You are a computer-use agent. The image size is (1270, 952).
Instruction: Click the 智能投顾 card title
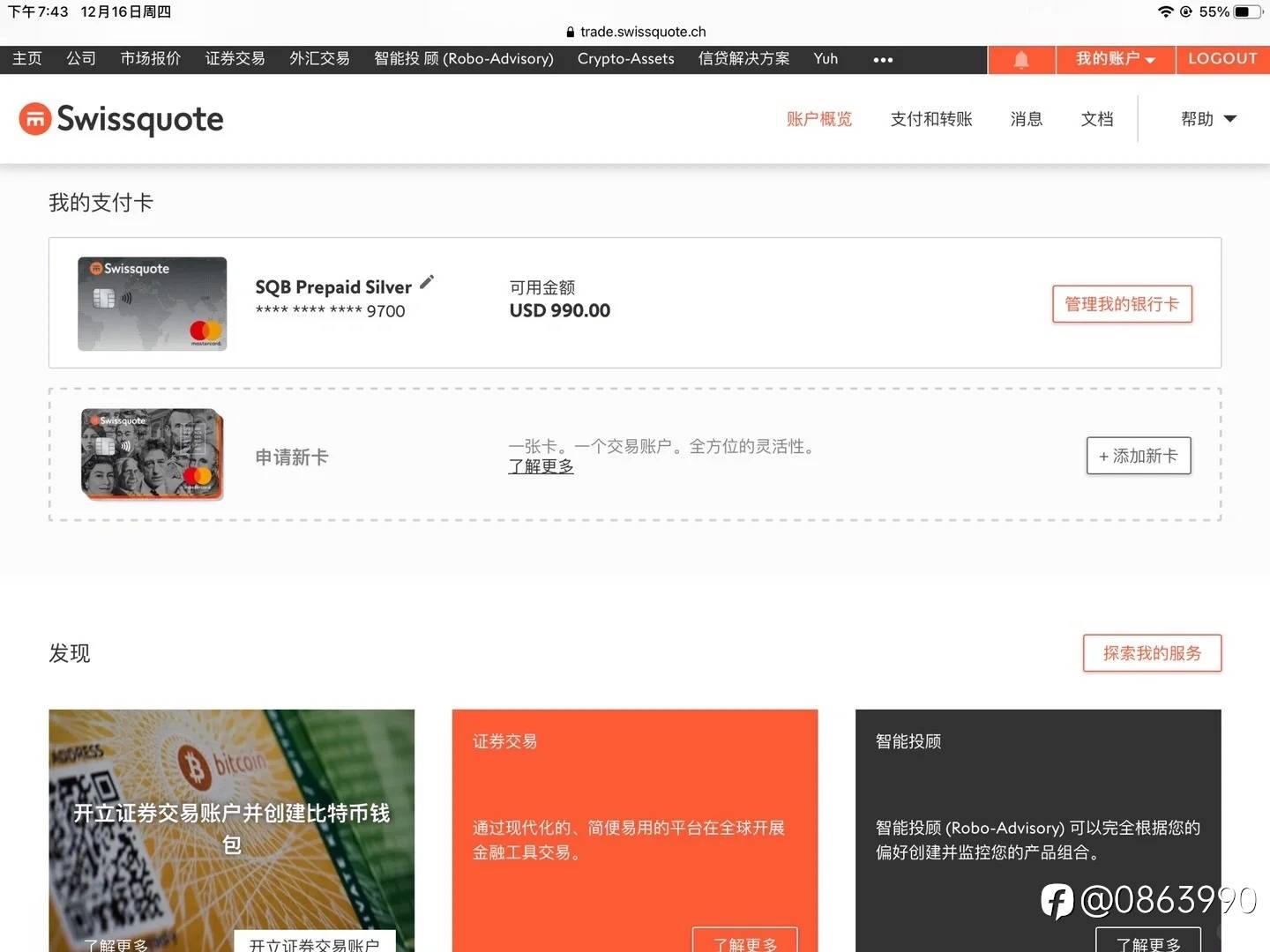tap(908, 741)
